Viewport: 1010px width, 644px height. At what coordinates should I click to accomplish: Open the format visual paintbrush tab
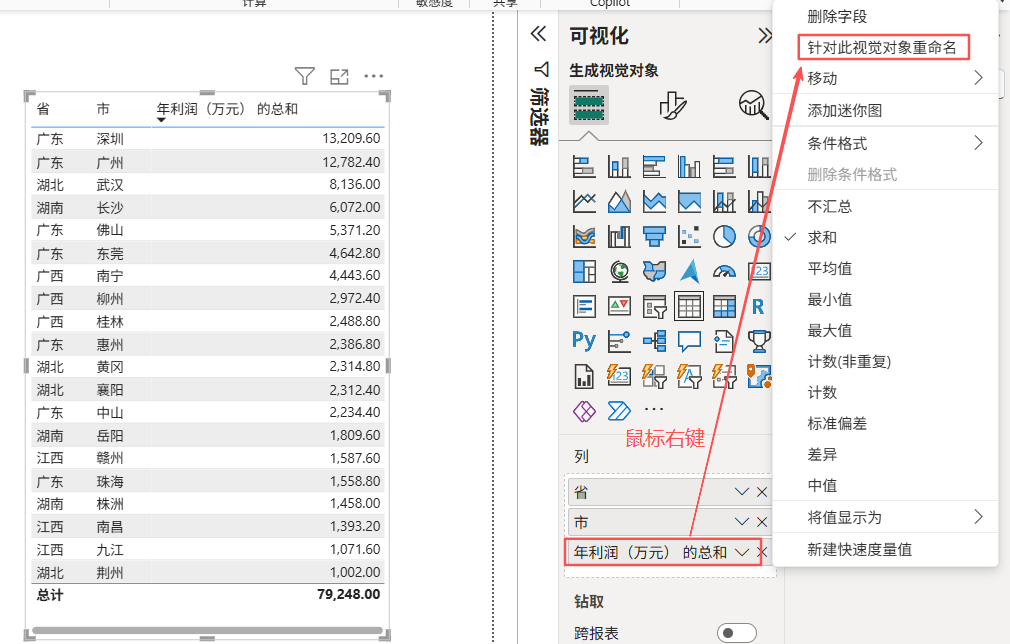672,105
